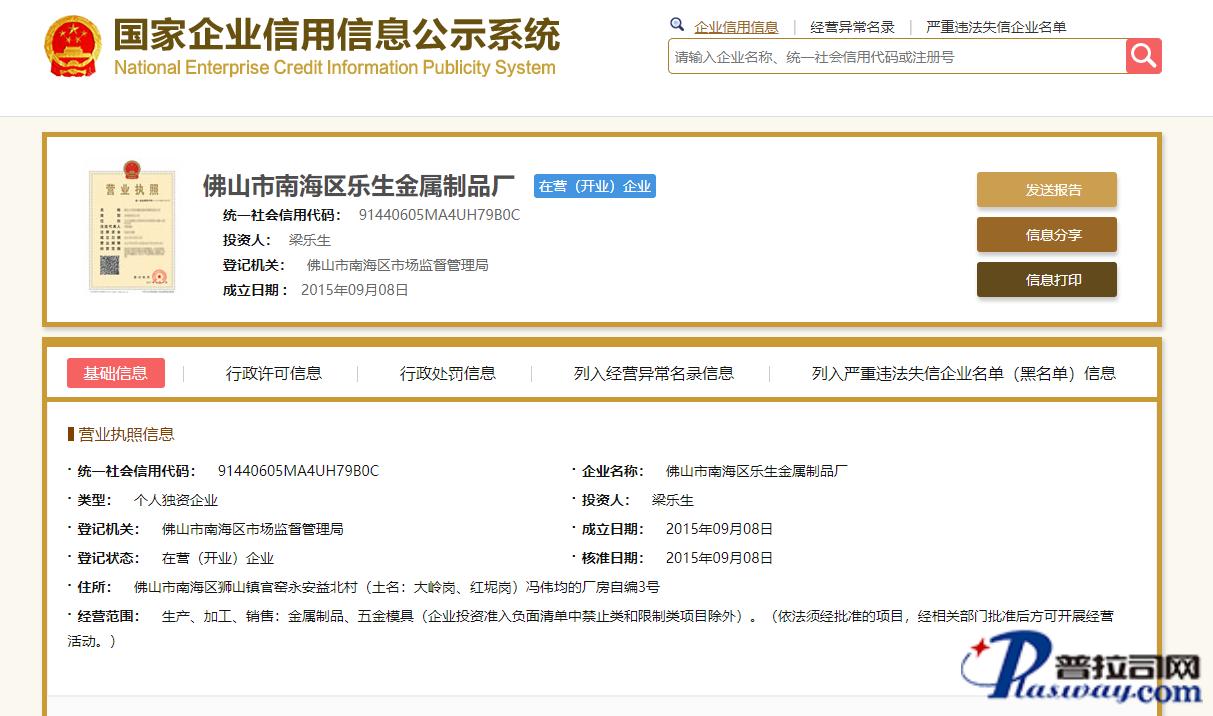Click the 在营（开业）企业 status badge
This screenshot has height=716, width=1213.
pyautogui.click(x=594, y=186)
